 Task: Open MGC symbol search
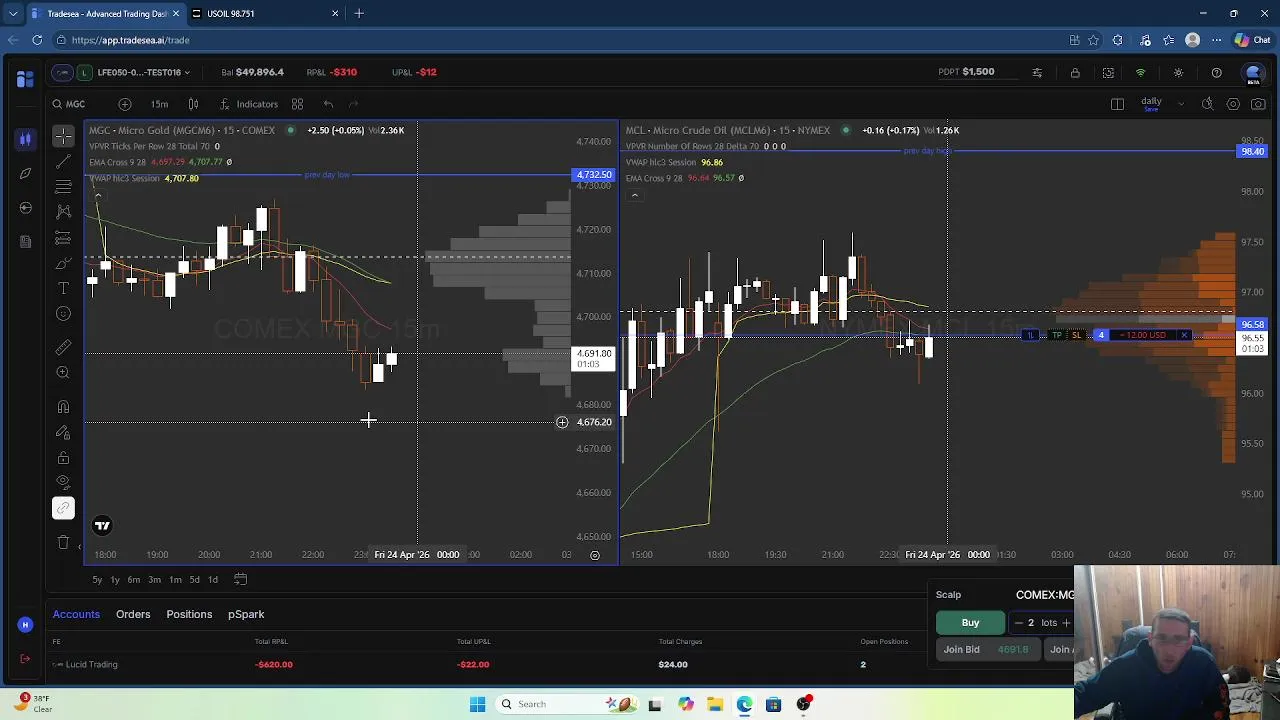coord(69,104)
